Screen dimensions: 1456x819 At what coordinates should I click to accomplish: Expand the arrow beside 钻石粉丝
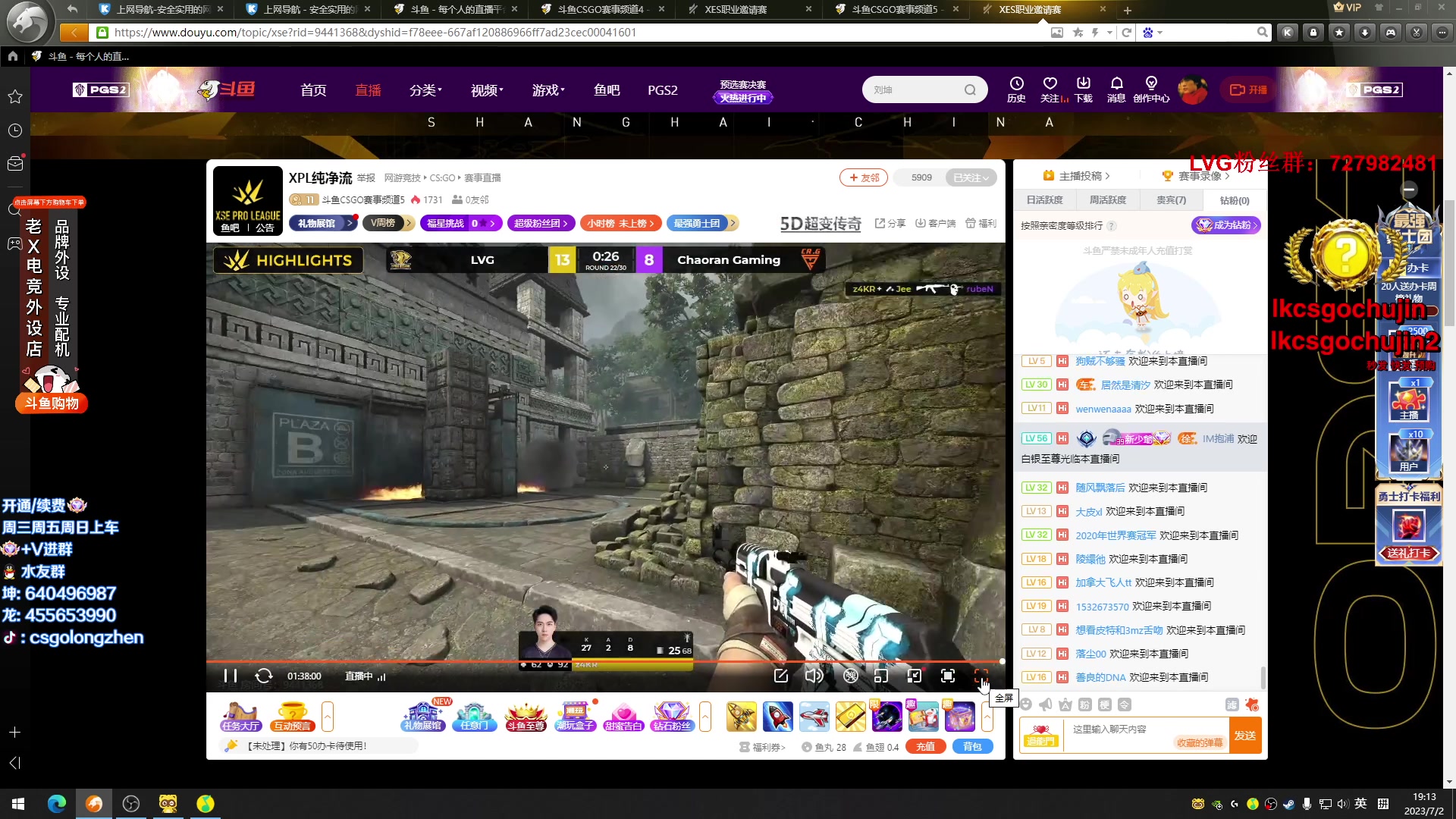pos(705,717)
